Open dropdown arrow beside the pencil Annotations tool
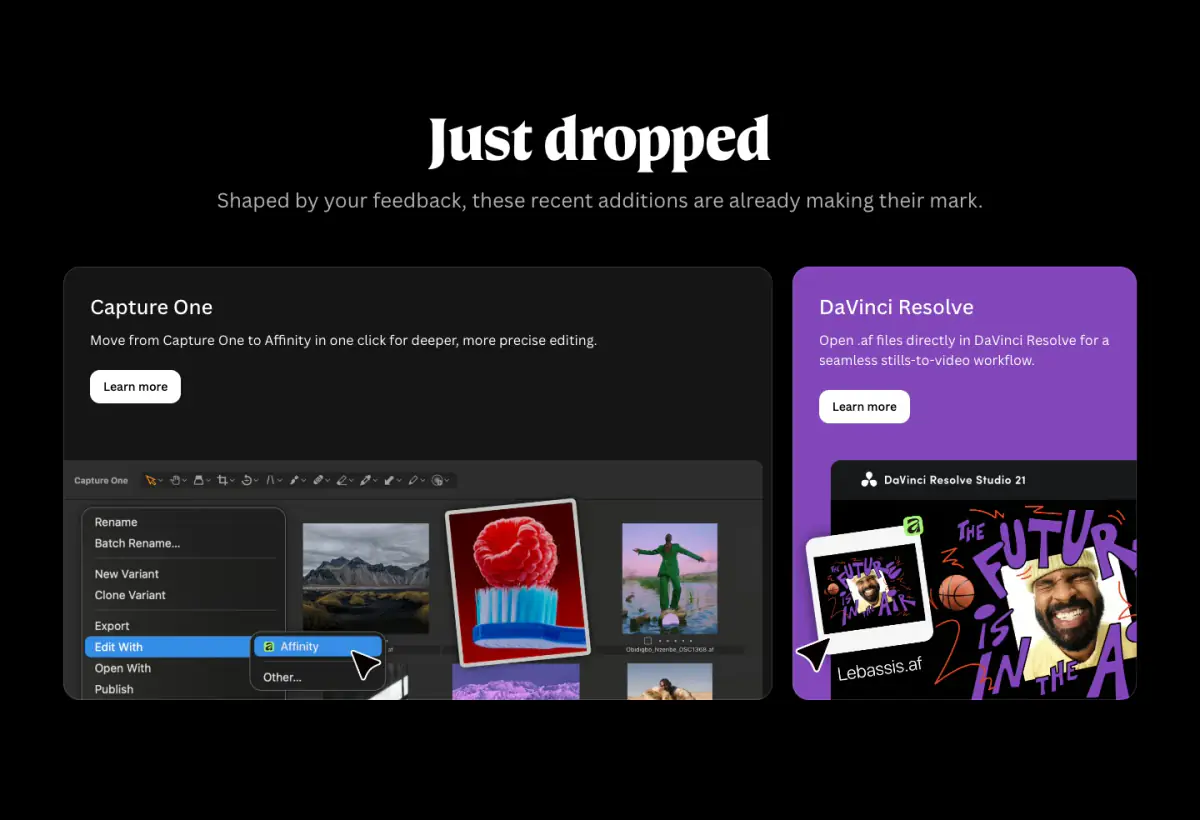The width and height of the screenshot is (1200, 820). 423,481
